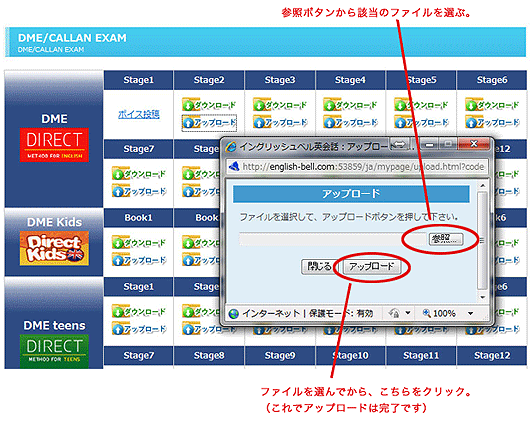The height and width of the screenshot is (422, 530).
Task: Click Stage2 upload icon under DME
Action: (x=188, y=122)
